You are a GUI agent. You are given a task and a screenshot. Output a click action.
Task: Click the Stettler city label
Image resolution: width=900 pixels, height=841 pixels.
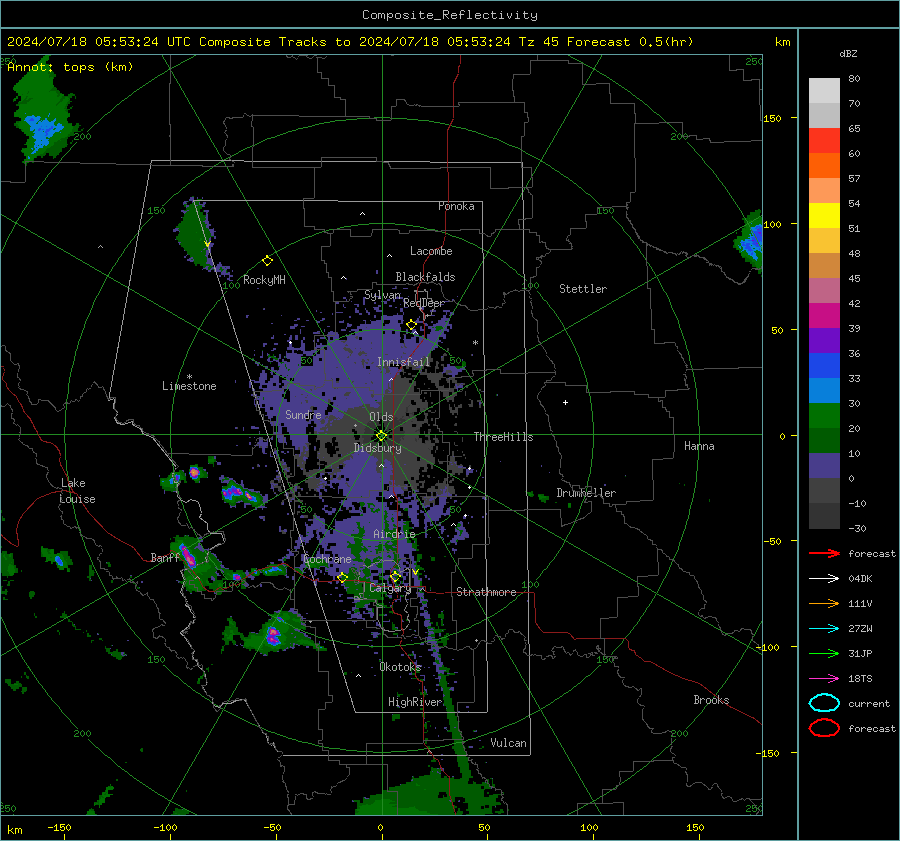click(x=583, y=289)
